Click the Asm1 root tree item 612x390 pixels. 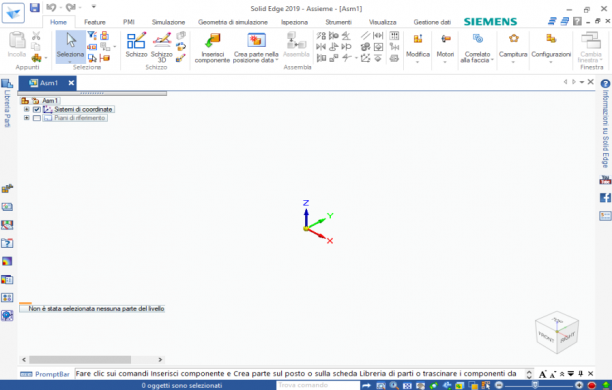(x=50, y=101)
